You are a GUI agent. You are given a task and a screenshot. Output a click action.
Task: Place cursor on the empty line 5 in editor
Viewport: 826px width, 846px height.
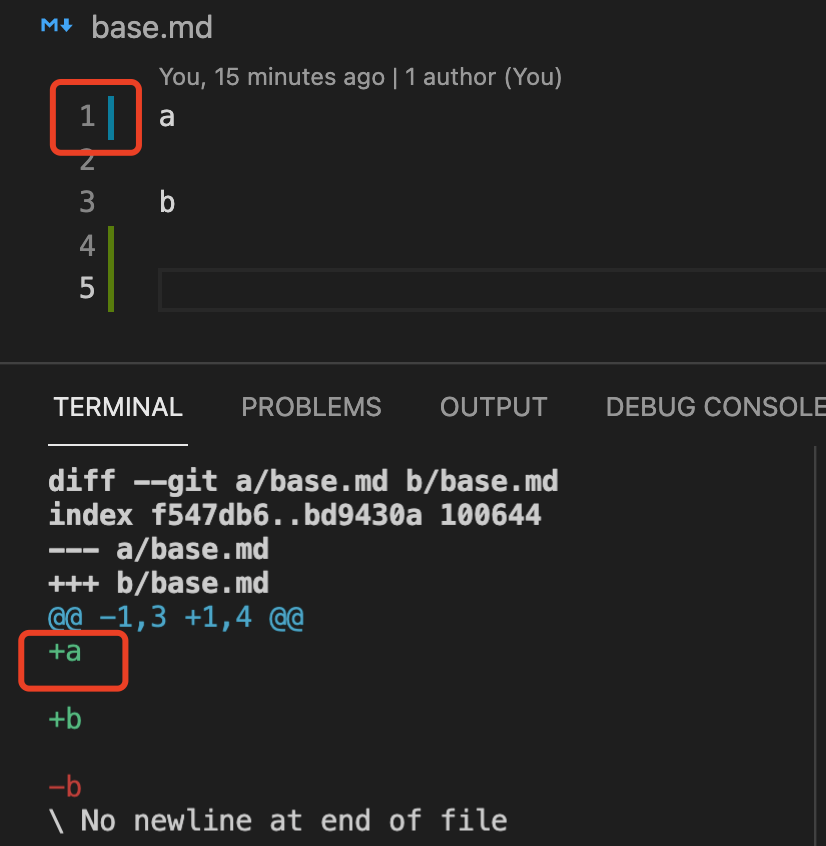[x=493, y=290]
